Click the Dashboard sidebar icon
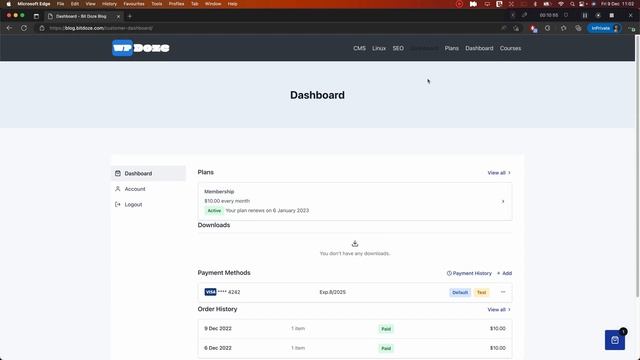This screenshot has height=360, width=640. (x=118, y=173)
